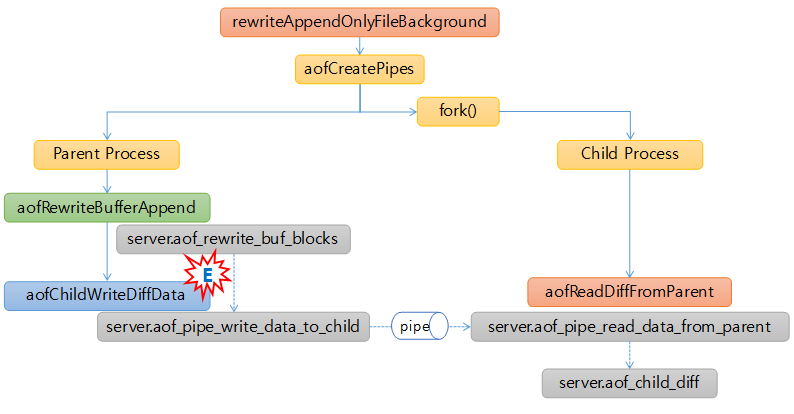Click the red starburst E marker
This screenshot has width=794, height=414.
click(x=207, y=275)
